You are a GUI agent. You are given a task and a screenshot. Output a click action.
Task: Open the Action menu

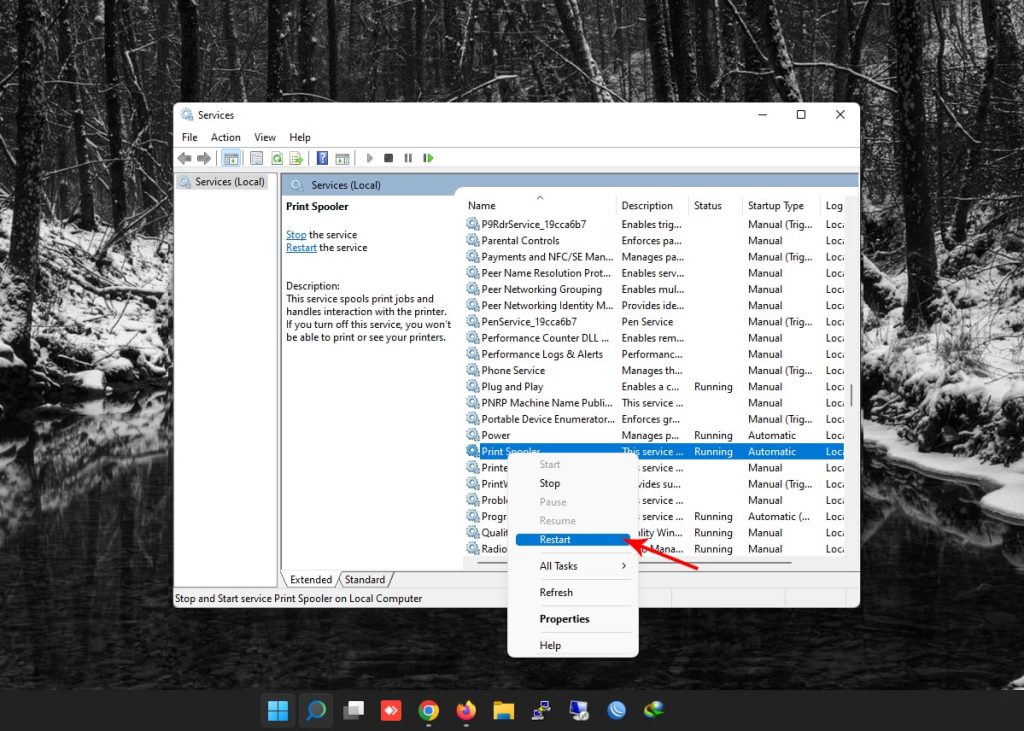tap(225, 137)
